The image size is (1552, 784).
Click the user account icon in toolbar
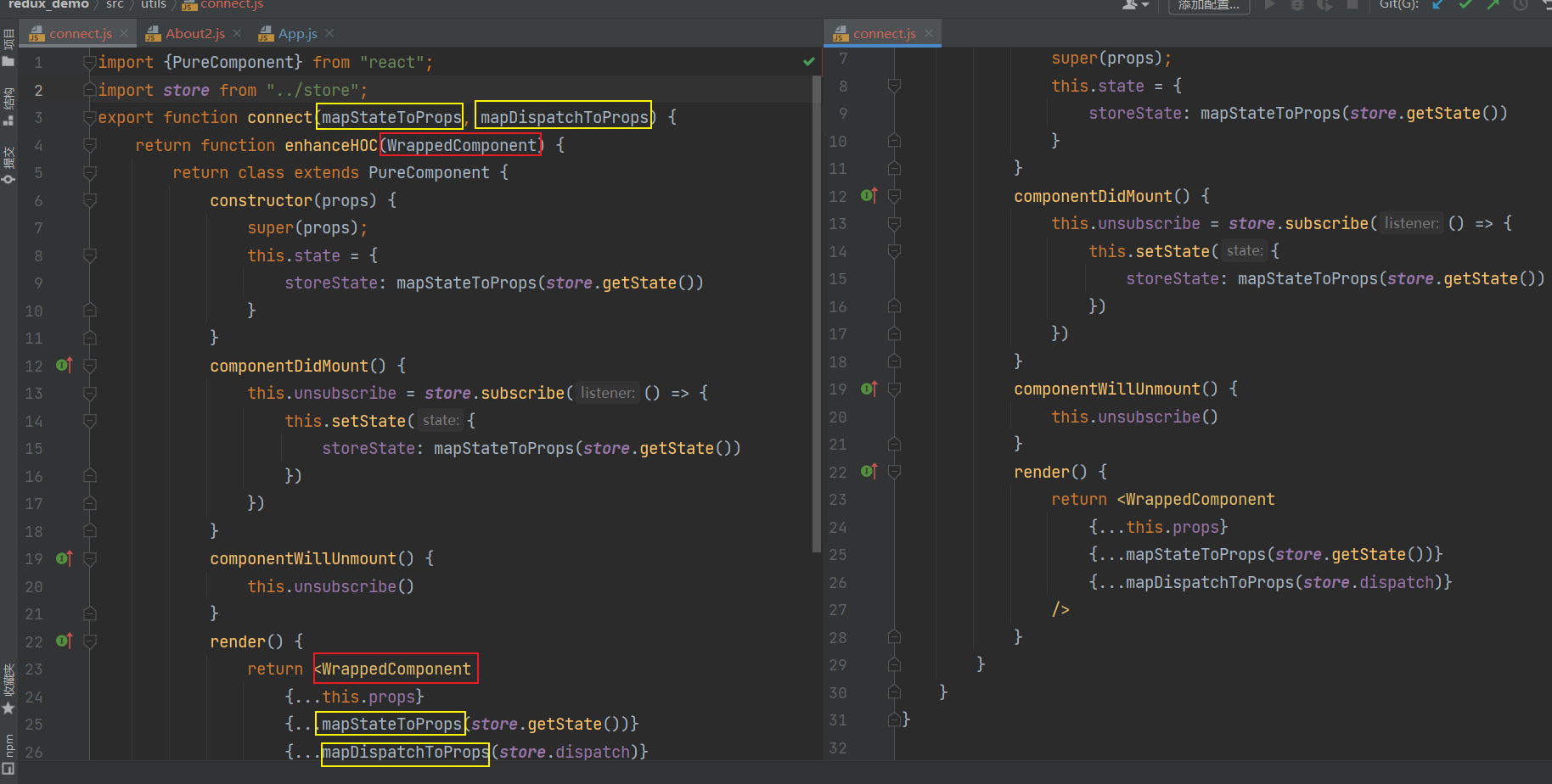click(1134, 4)
